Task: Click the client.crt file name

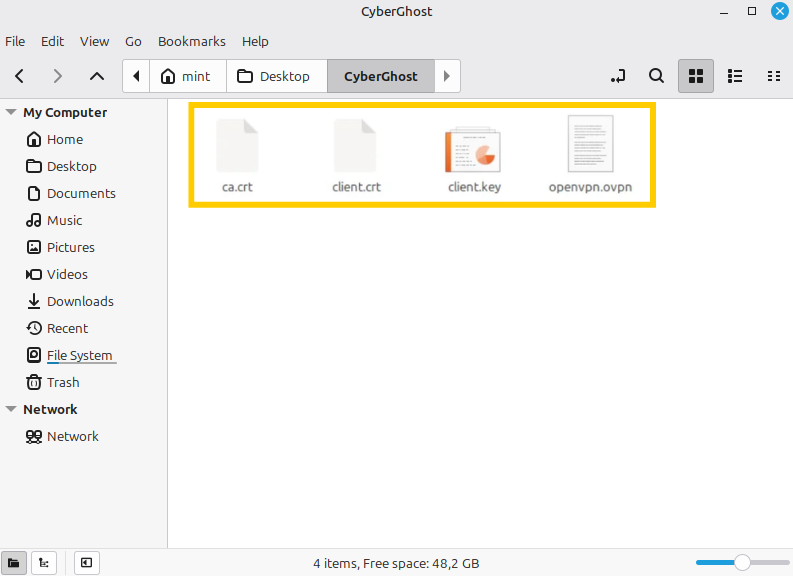Action: tap(357, 187)
